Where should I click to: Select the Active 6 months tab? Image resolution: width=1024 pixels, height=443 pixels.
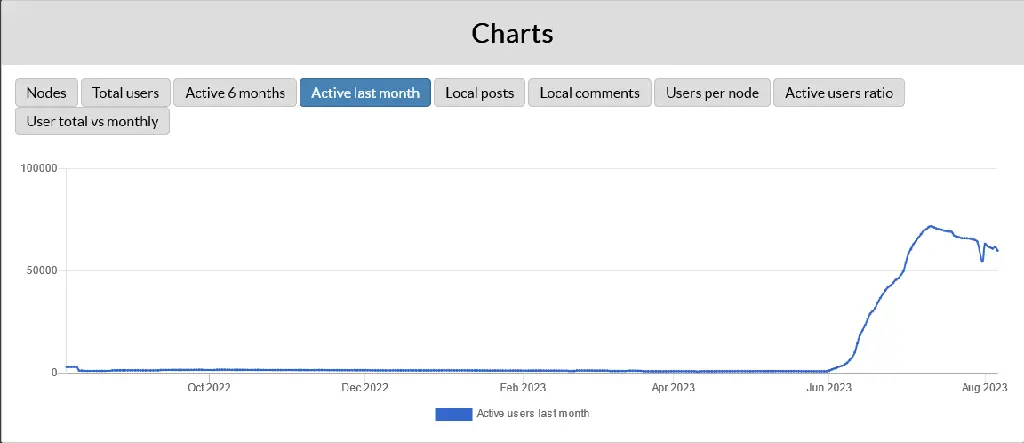(x=235, y=93)
